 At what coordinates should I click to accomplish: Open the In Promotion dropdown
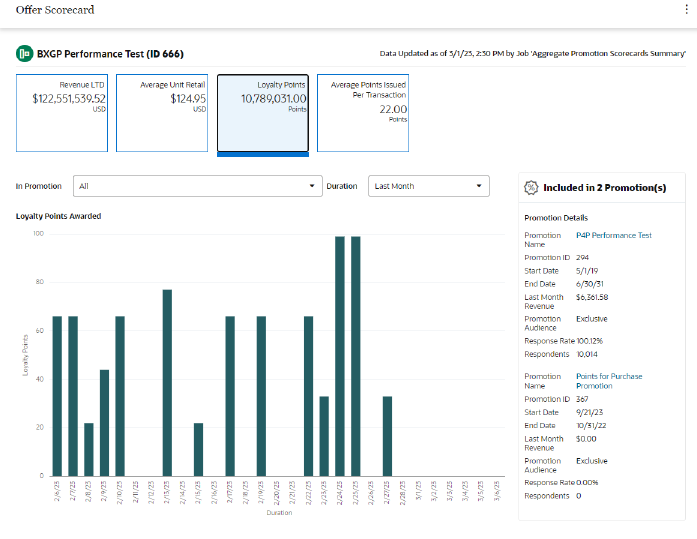pyautogui.click(x=198, y=186)
